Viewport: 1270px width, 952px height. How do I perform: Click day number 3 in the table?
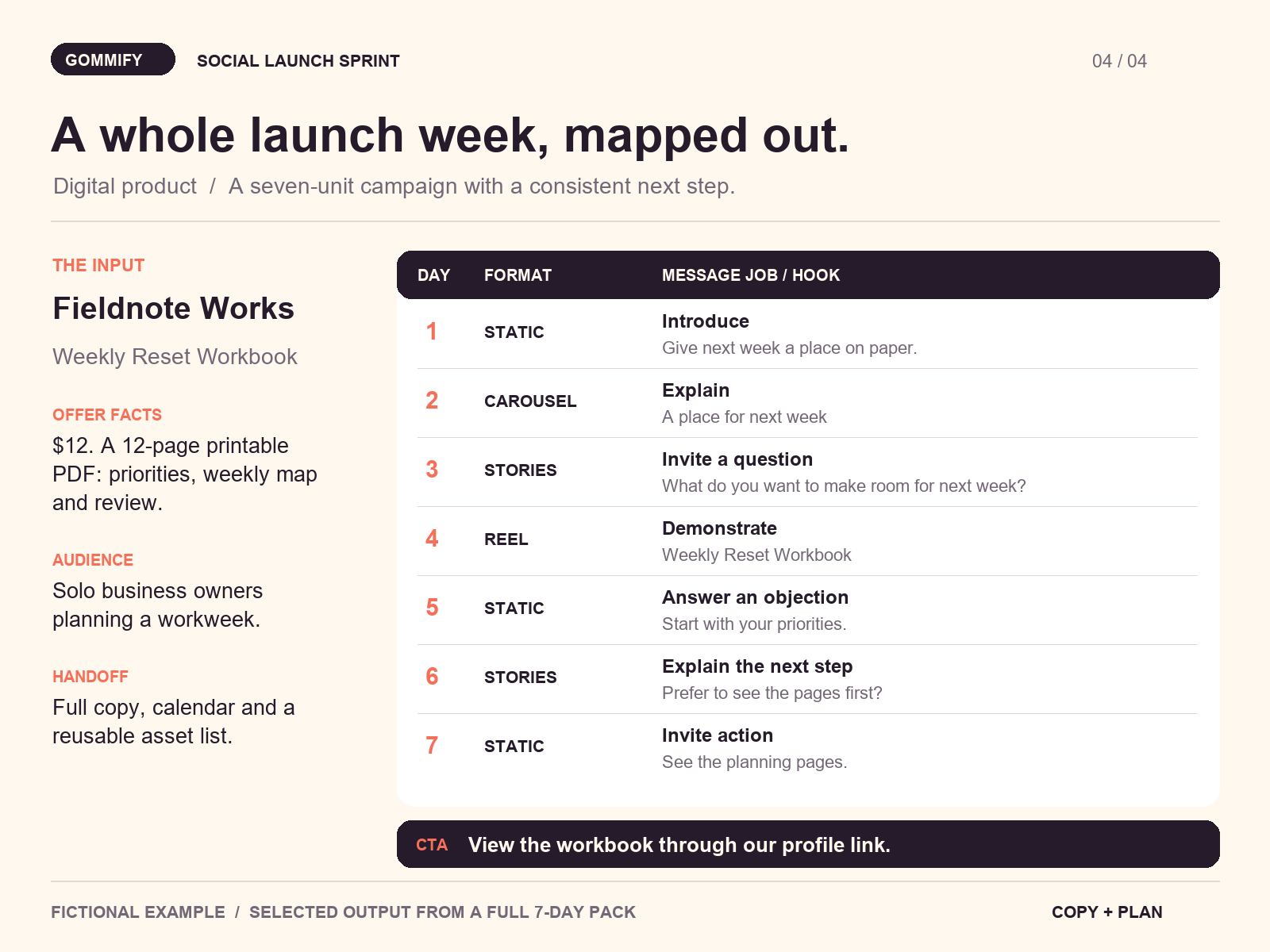[432, 470]
